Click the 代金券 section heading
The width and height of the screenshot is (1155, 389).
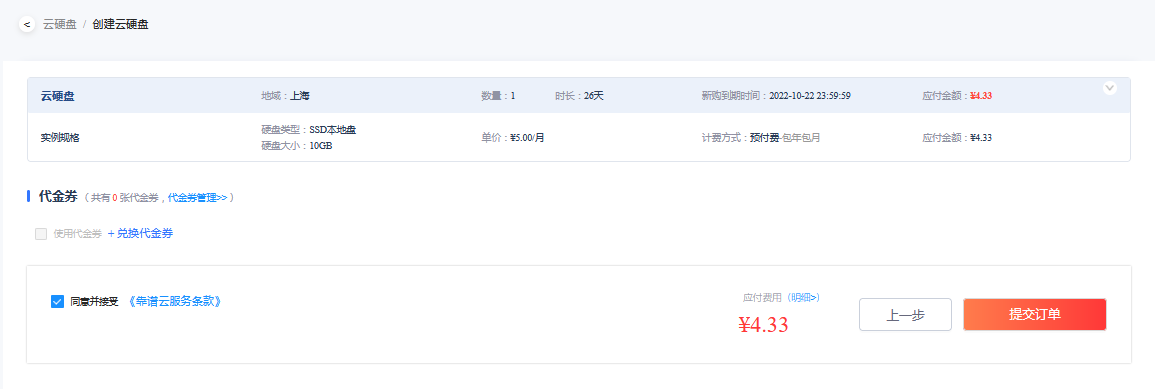(58, 196)
